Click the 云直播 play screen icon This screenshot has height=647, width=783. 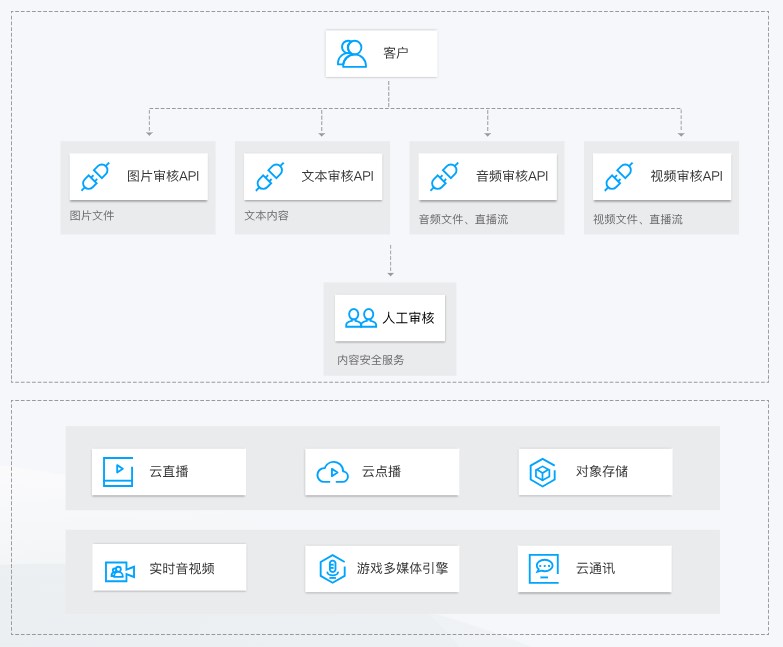point(118,472)
